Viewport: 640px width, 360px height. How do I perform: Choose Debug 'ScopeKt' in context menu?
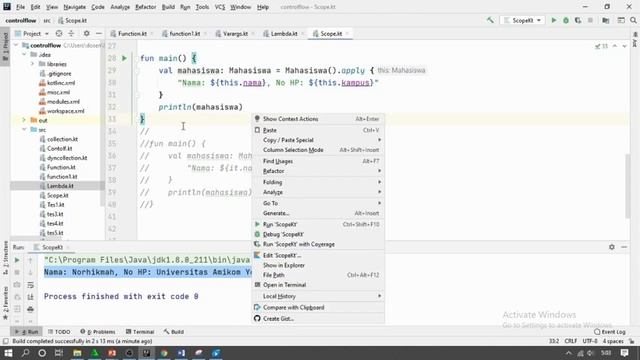[318, 234]
